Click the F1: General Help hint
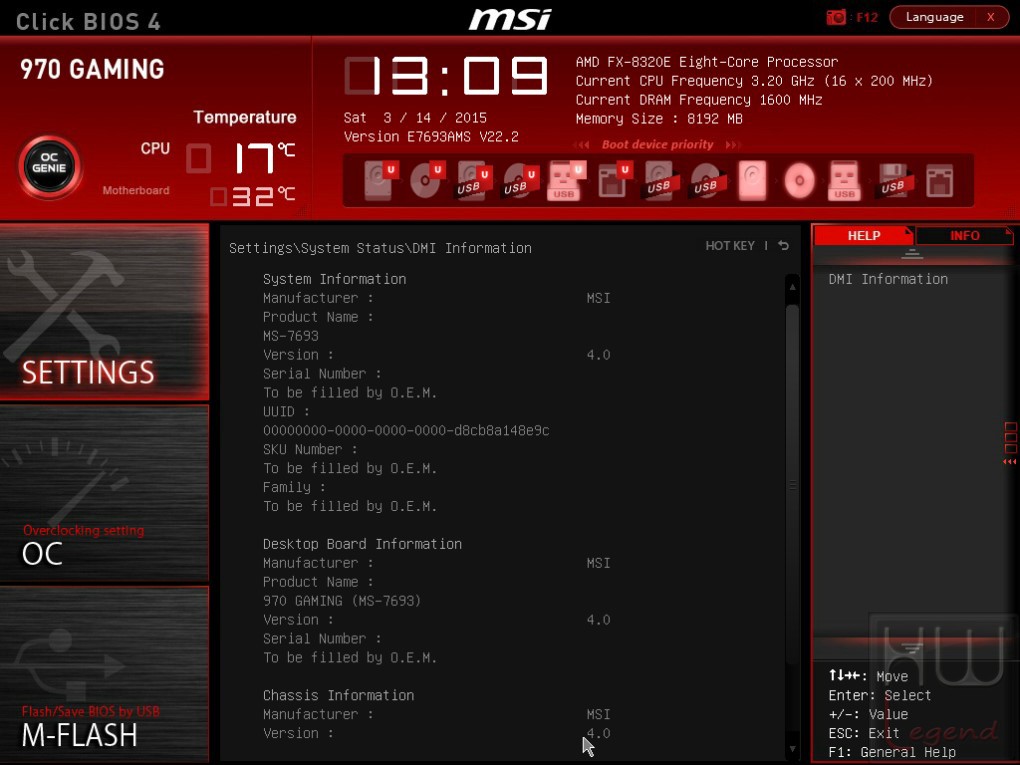Screen dimensions: 1020x765 pyautogui.click(x=892, y=752)
